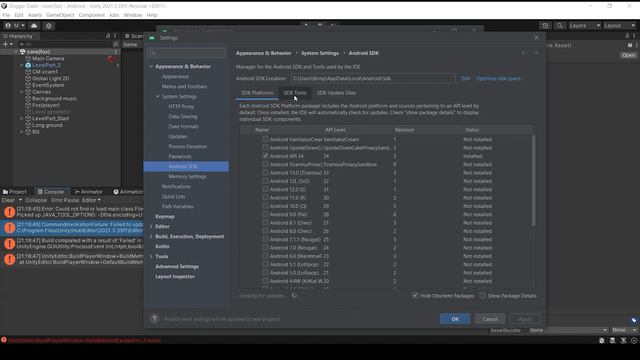Click the Unity cloud services icon
The image size is (640, 360).
[x=34, y=25]
